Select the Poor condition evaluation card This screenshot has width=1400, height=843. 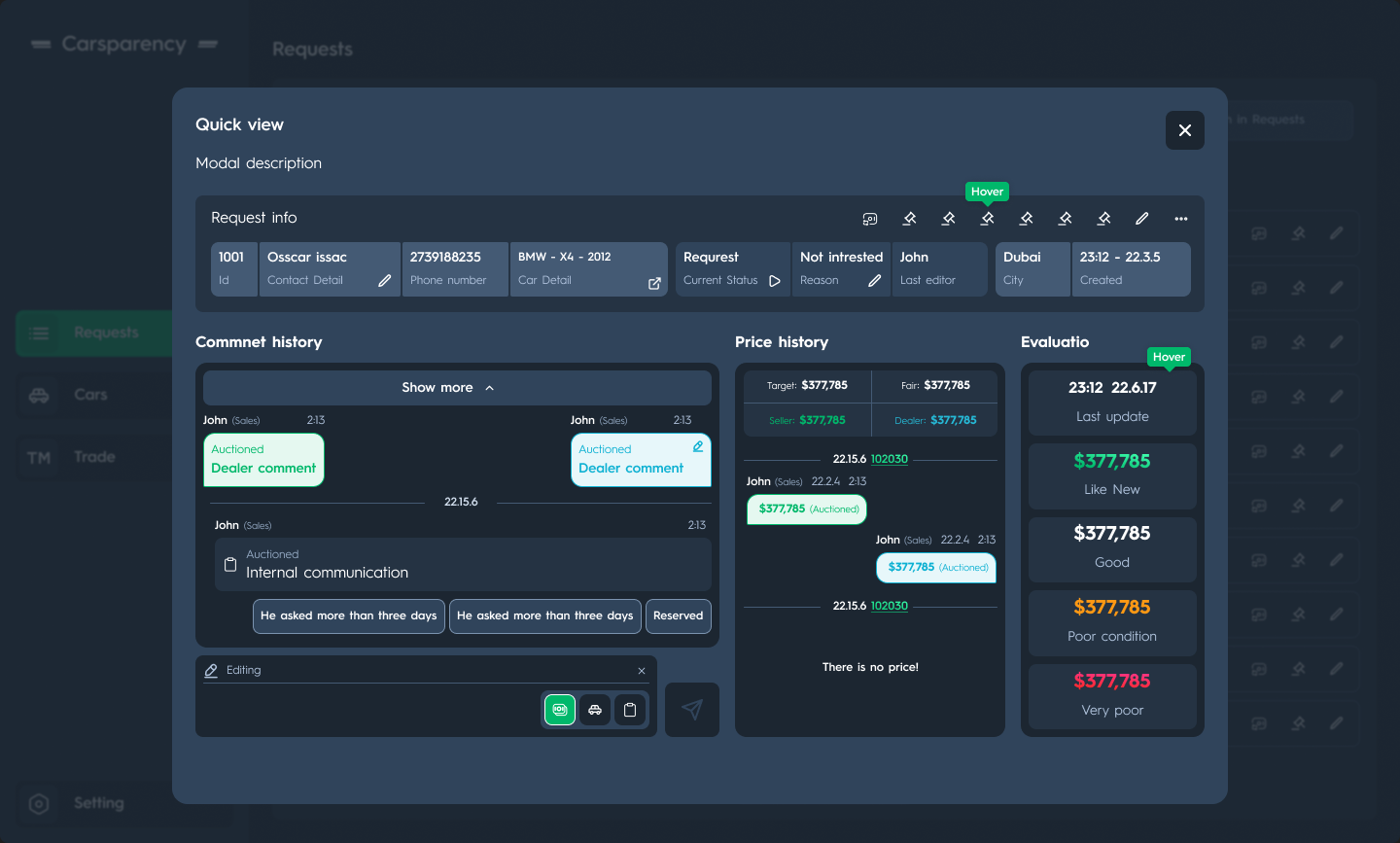1112,622
